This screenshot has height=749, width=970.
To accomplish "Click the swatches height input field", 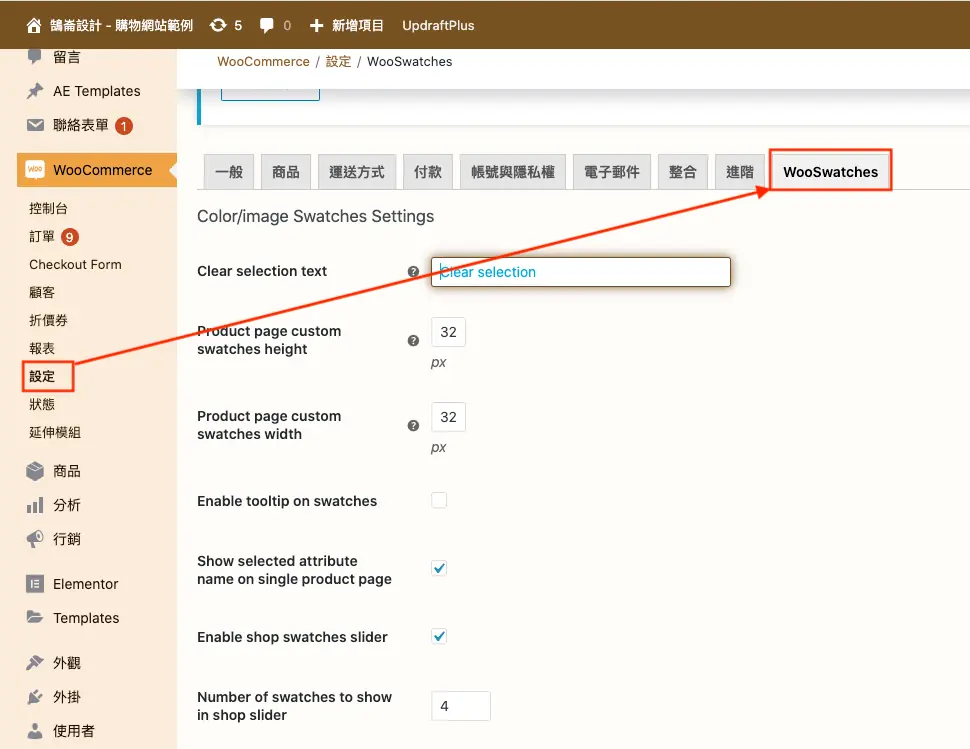I will point(449,332).
